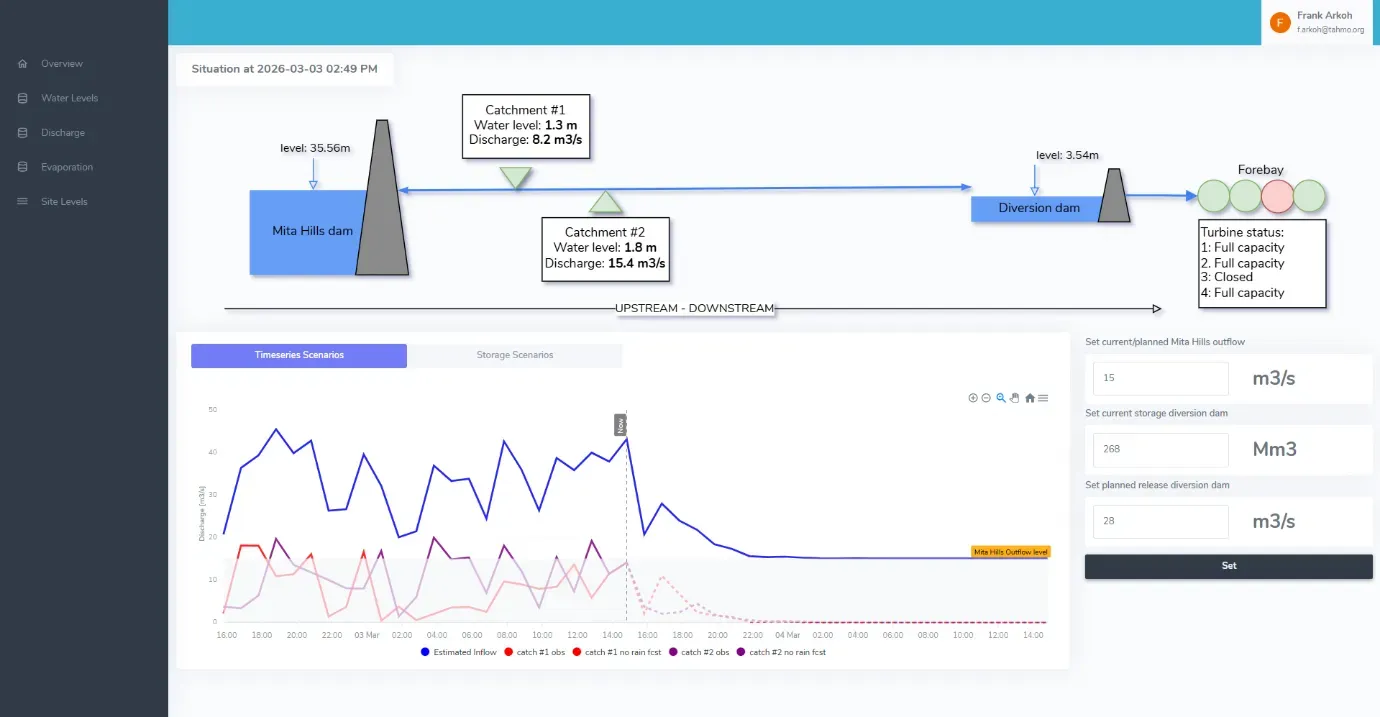Click the chart zoom in plus icon
Screen dimensions: 1380x717
pyautogui.click(x=973, y=398)
